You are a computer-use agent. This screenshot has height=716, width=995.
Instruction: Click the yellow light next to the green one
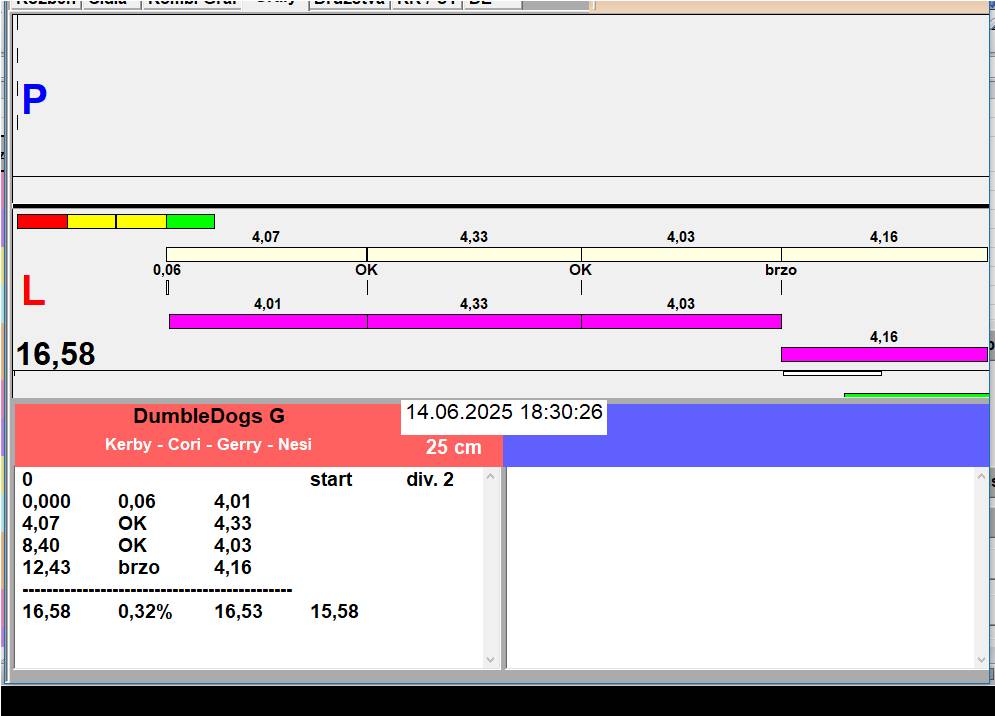click(142, 222)
